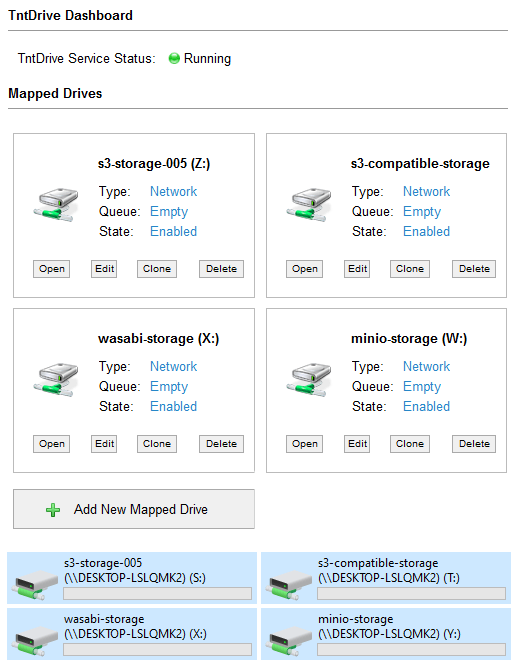Click the TntDrive Dashboard heading

tap(71, 15)
